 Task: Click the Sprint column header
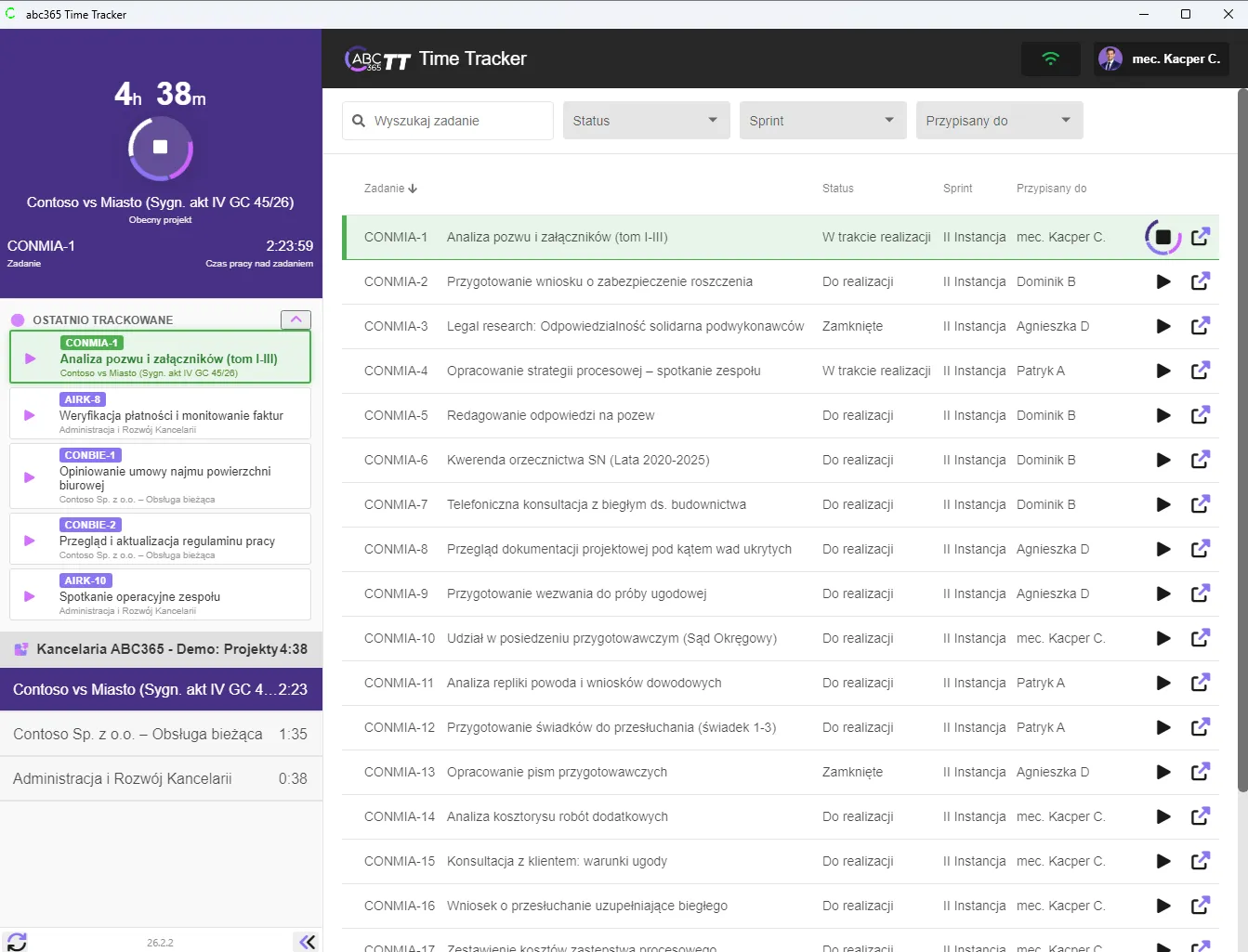click(x=957, y=189)
